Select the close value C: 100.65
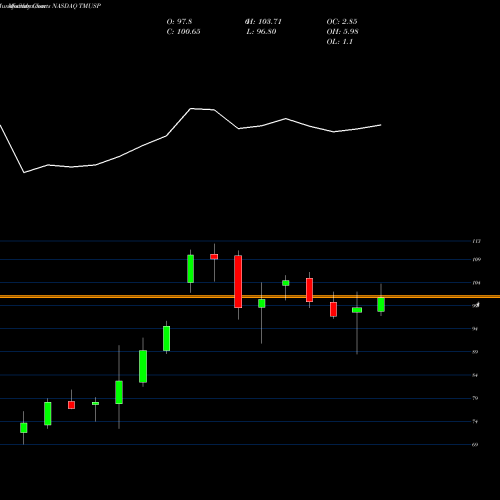 183,31
